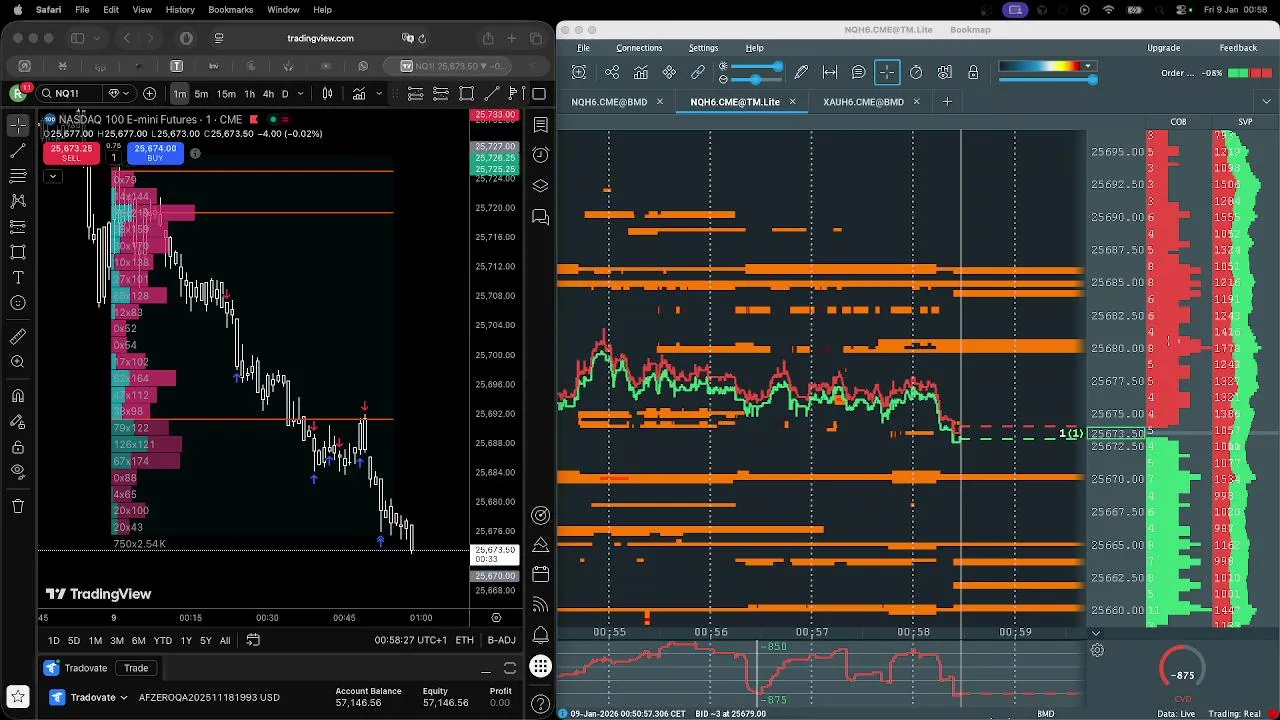Toggle TradingView fullscreen rectangle icon
Image resolution: width=1280 pixels, height=720 pixels.
[x=539, y=94]
